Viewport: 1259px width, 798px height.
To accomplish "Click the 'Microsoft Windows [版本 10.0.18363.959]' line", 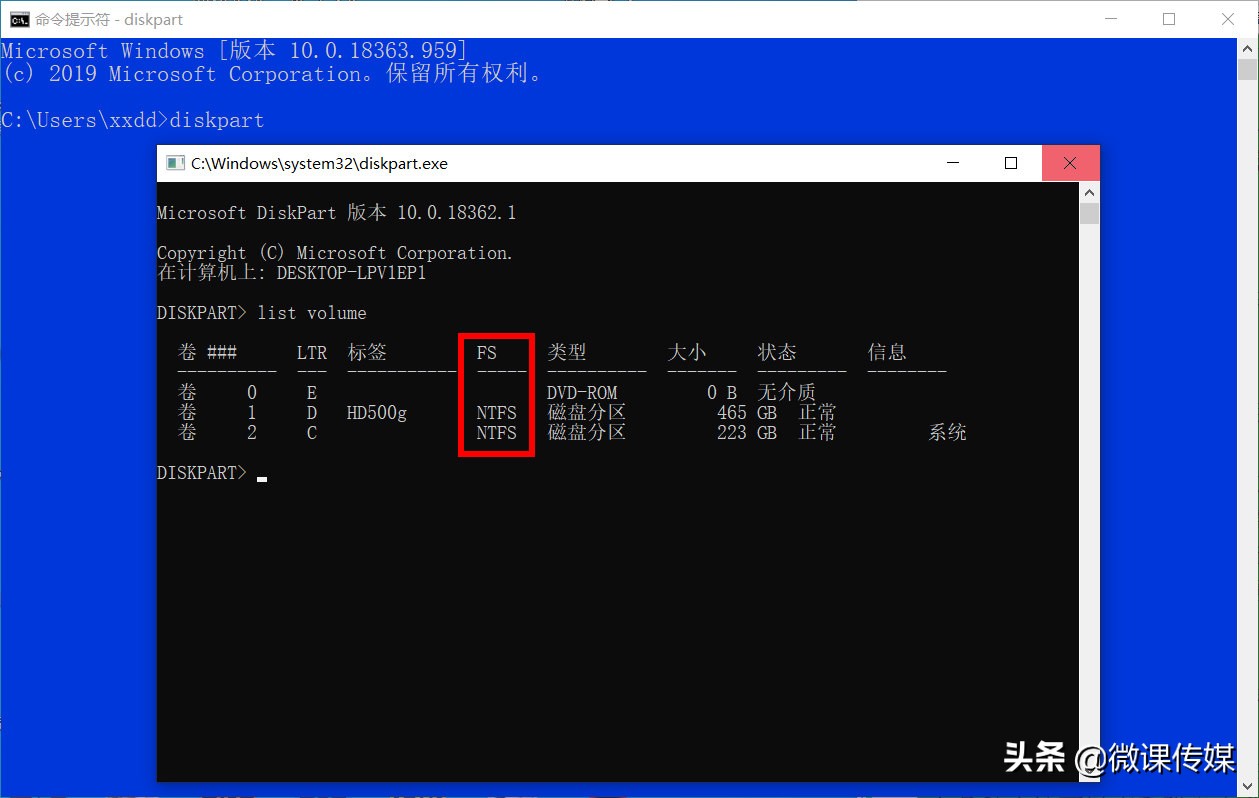I will [x=234, y=51].
